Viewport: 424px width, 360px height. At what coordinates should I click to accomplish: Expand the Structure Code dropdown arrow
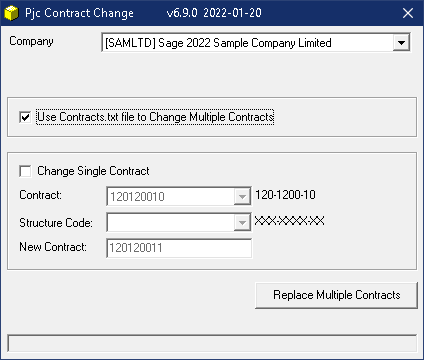point(242,222)
